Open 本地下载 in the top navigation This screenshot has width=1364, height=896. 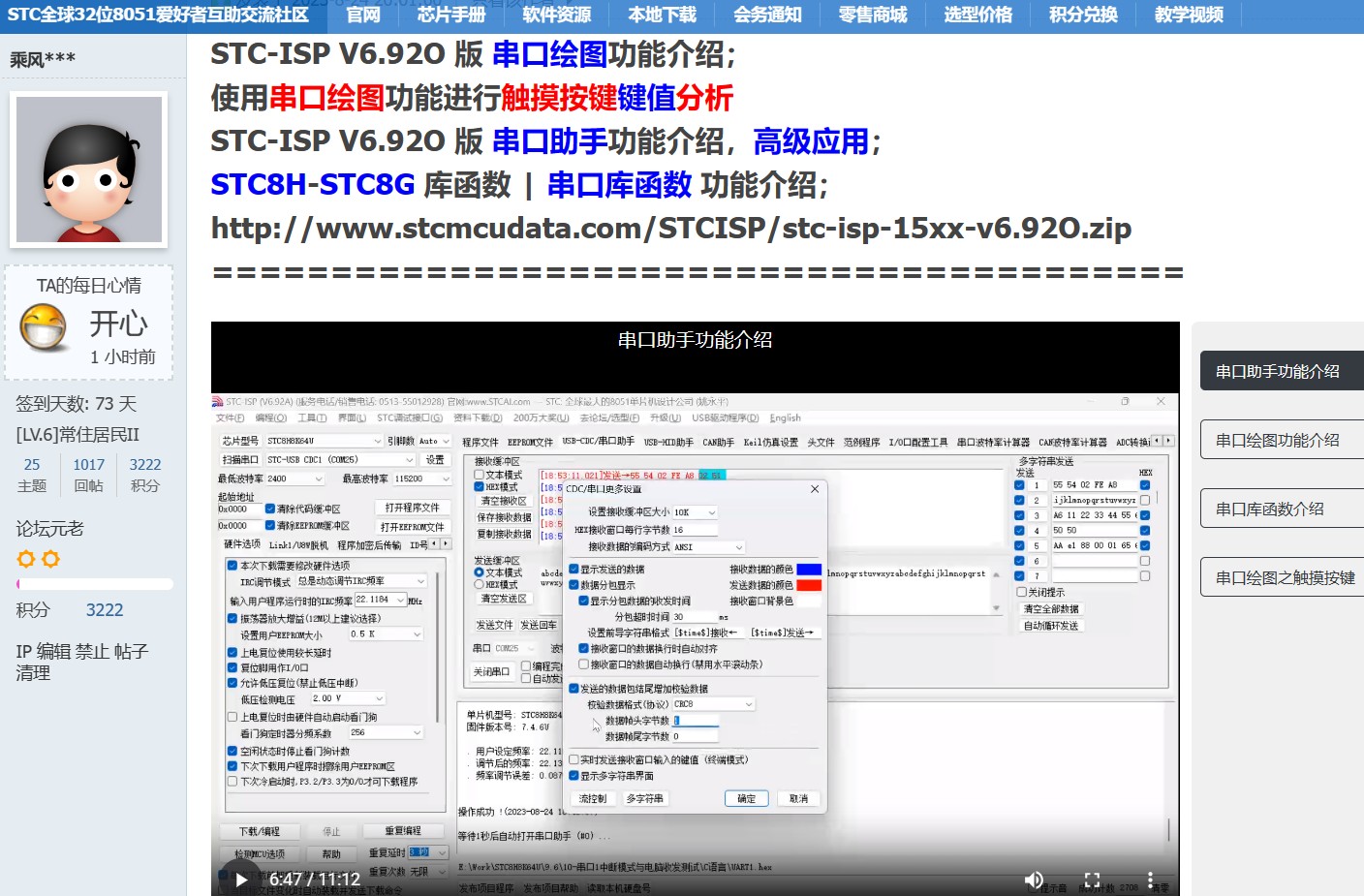pyautogui.click(x=663, y=15)
